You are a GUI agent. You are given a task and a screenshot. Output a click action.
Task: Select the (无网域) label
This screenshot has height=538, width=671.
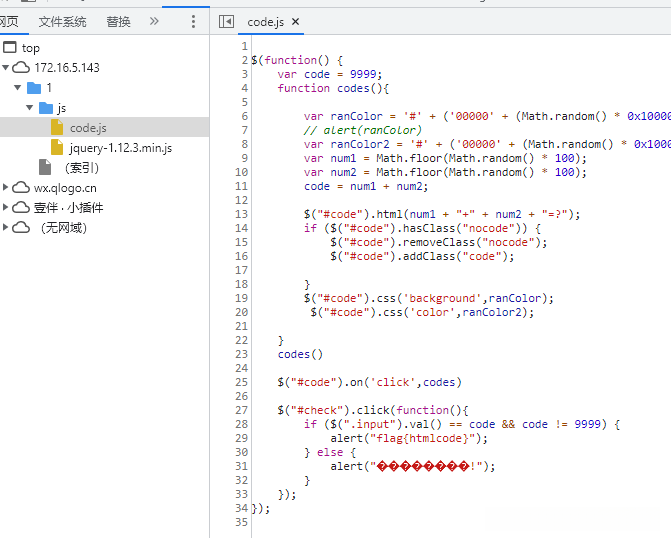64,228
